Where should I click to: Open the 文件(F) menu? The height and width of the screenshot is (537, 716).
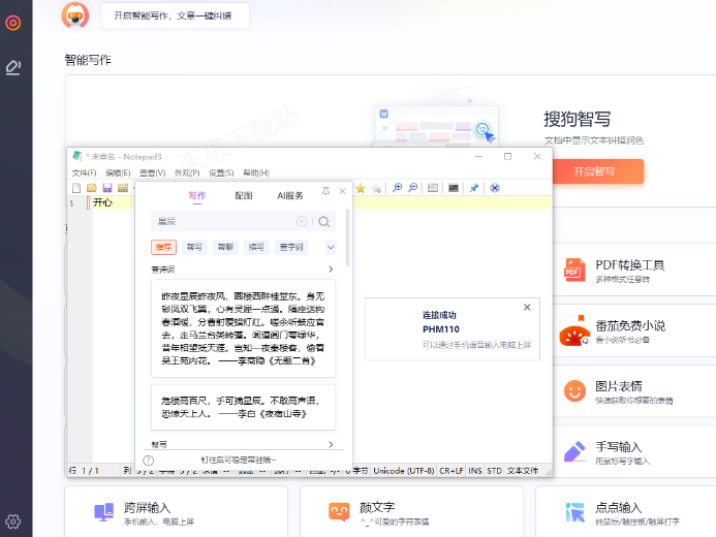(84, 173)
